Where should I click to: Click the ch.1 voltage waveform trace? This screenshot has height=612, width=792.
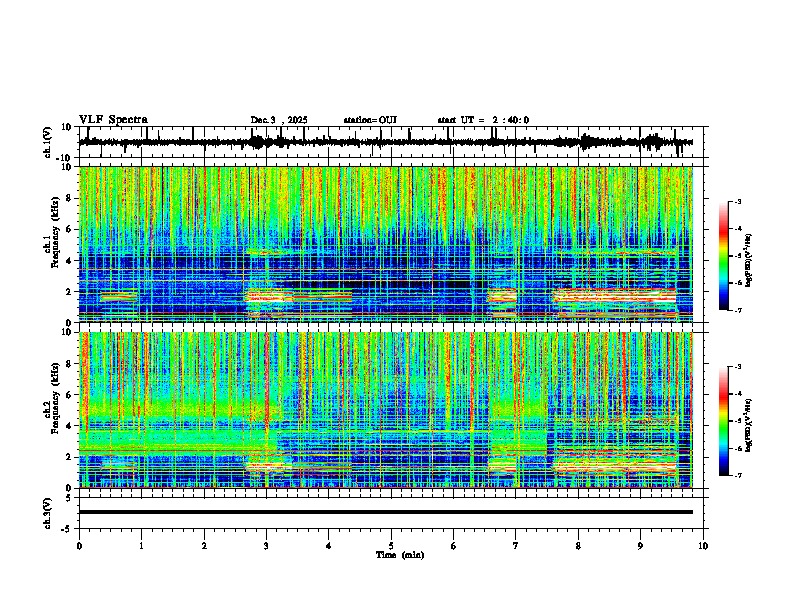pyautogui.click(x=385, y=142)
